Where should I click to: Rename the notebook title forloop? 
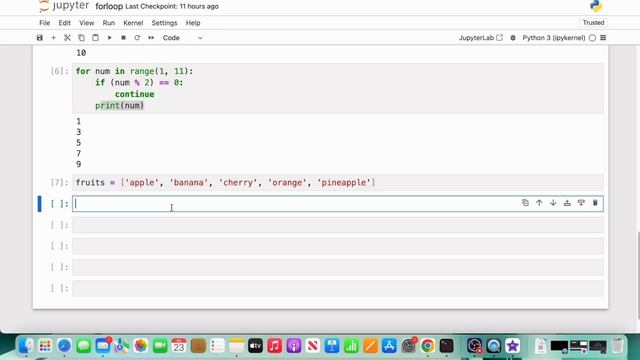tap(109, 7)
